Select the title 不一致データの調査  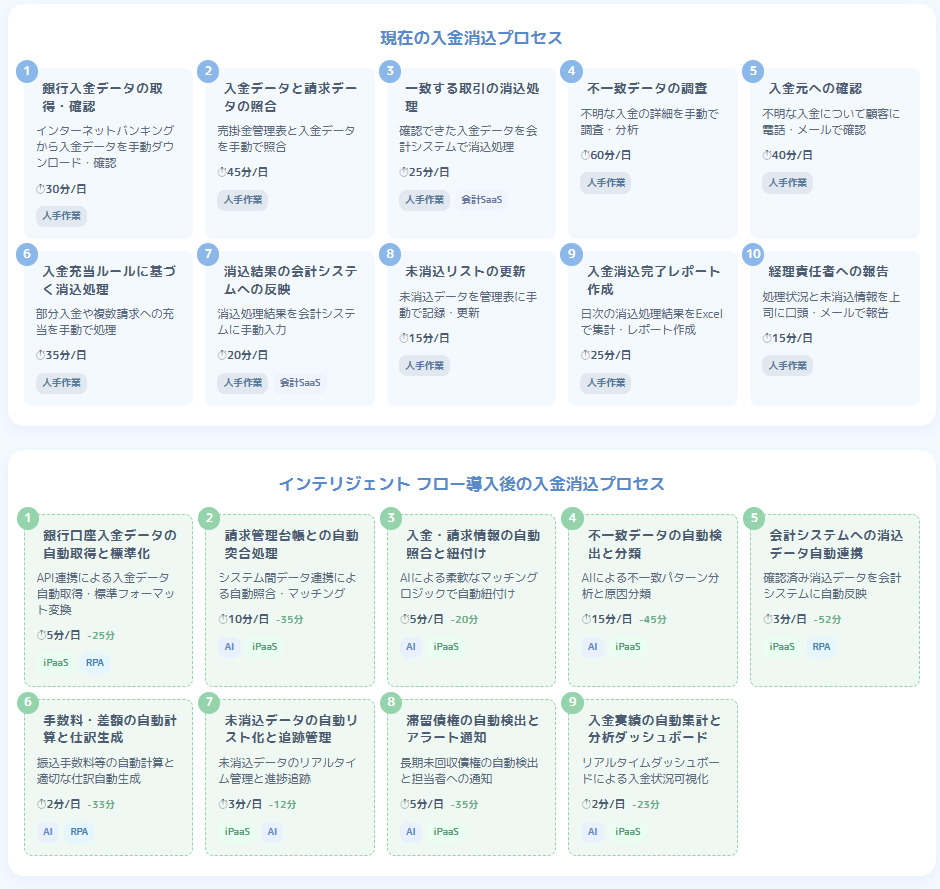click(647, 88)
